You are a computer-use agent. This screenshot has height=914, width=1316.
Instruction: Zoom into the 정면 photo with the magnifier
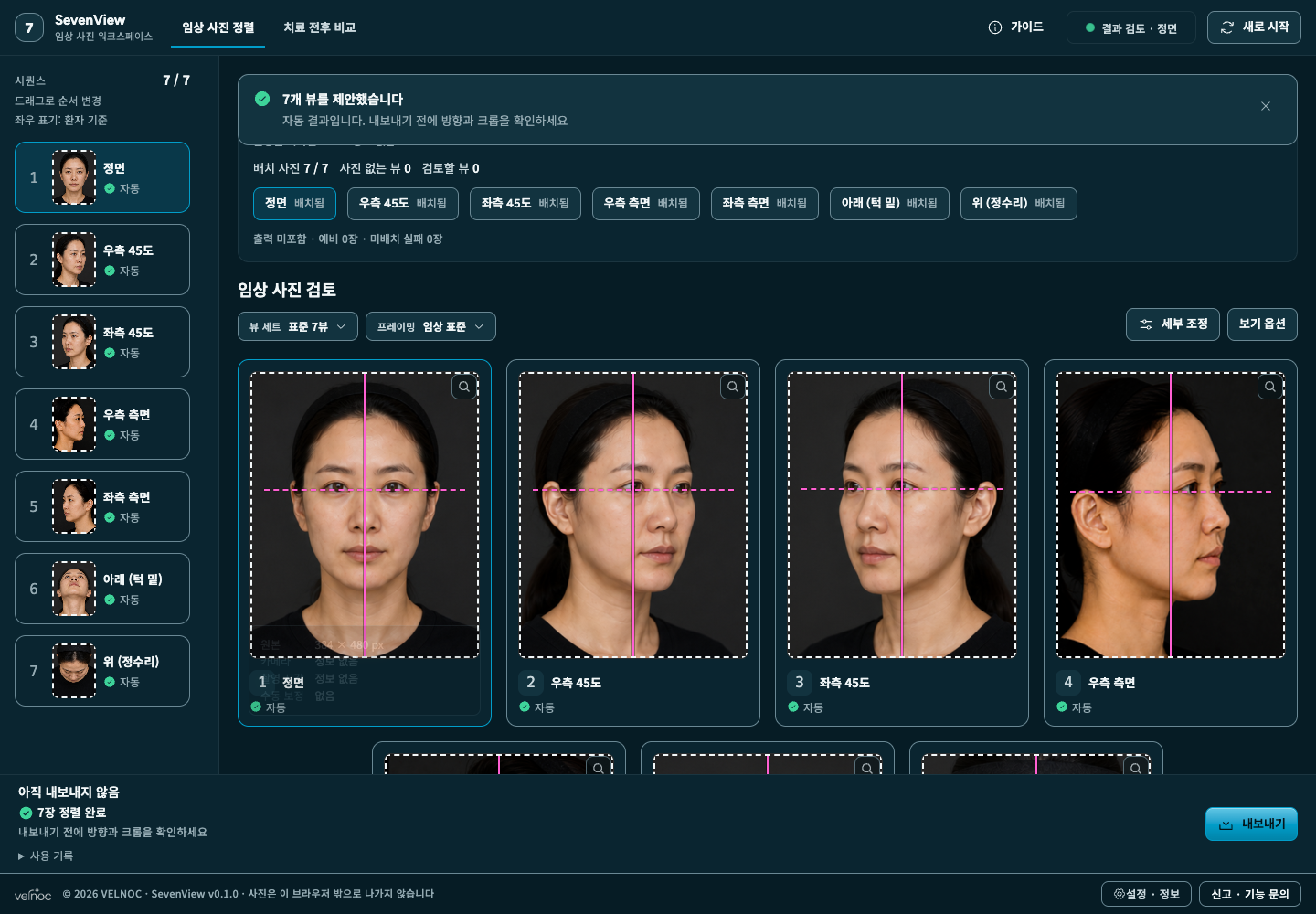464,387
